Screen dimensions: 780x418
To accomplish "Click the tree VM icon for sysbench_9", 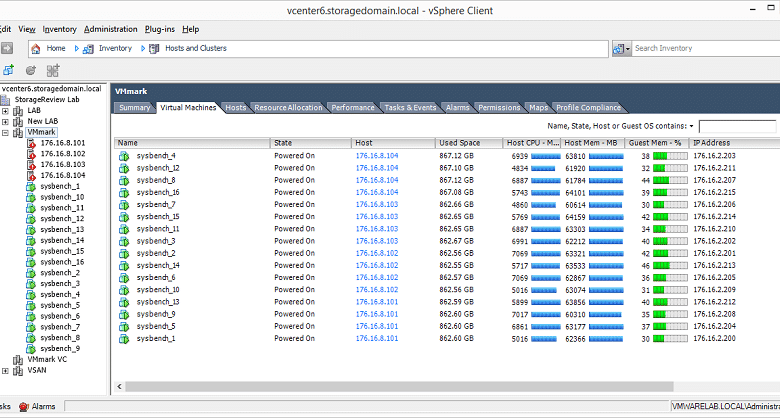I will (x=31, y=349).
